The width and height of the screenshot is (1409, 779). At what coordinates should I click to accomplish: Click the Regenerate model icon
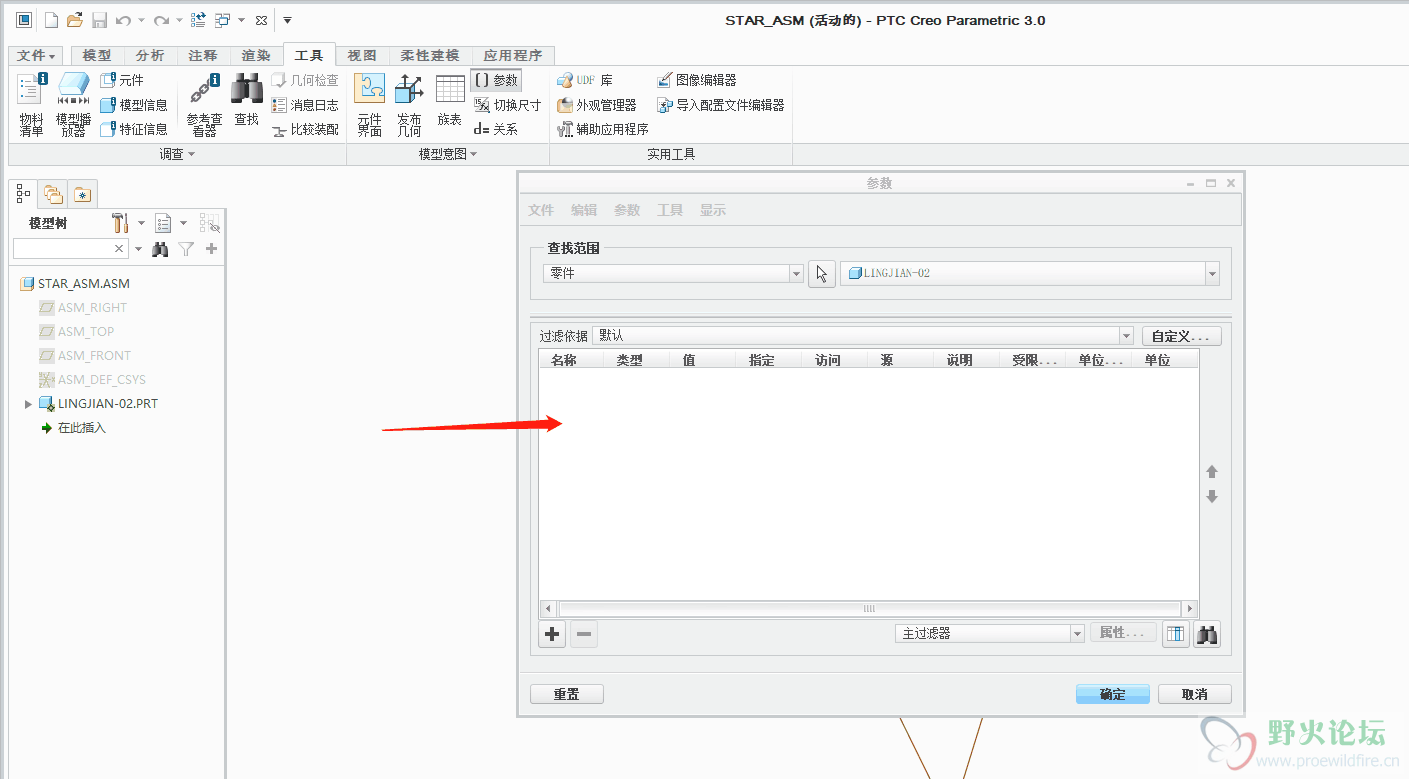(198, 20)
